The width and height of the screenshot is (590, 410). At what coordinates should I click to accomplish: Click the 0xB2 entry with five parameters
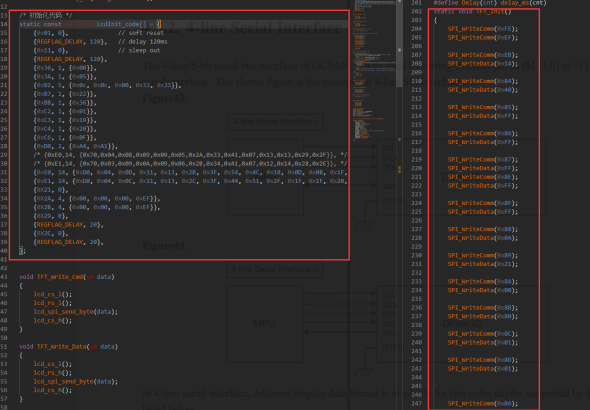(107, 85)
